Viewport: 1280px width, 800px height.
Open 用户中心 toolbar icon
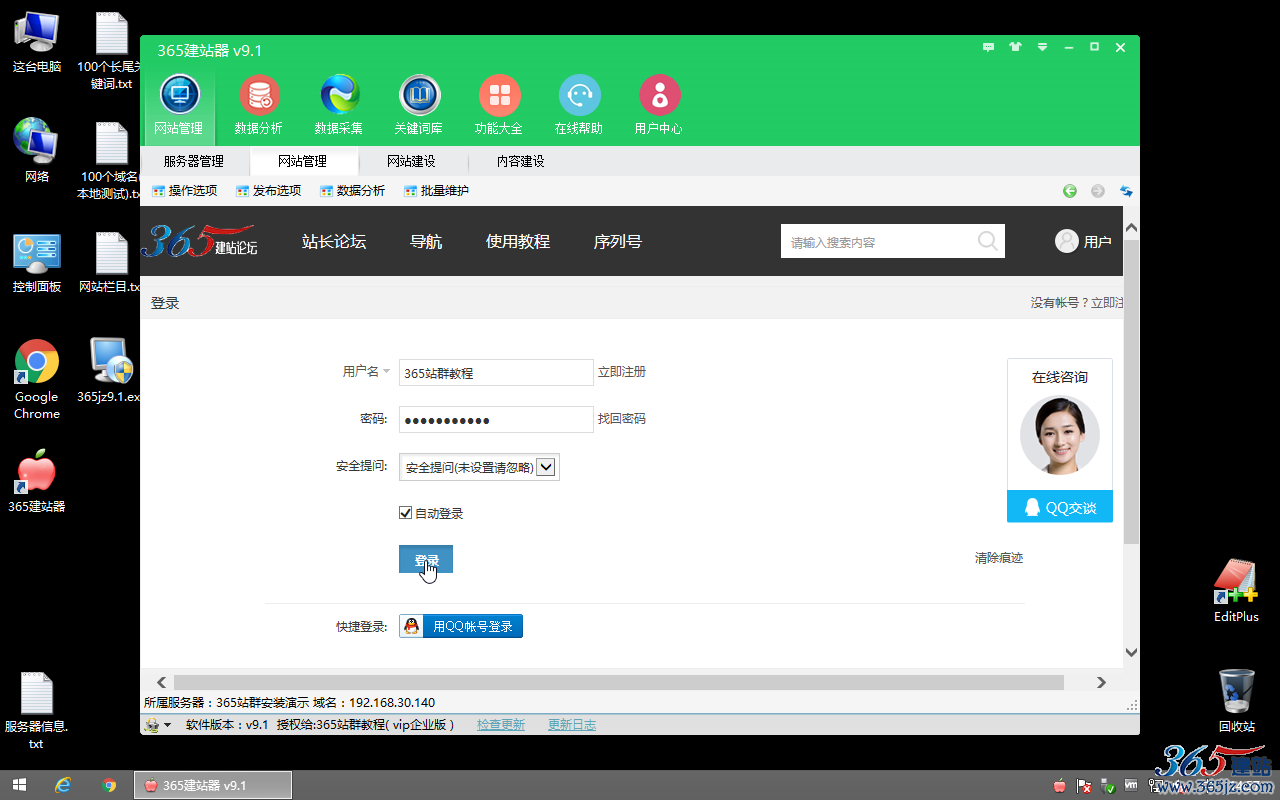pos(659,105)
